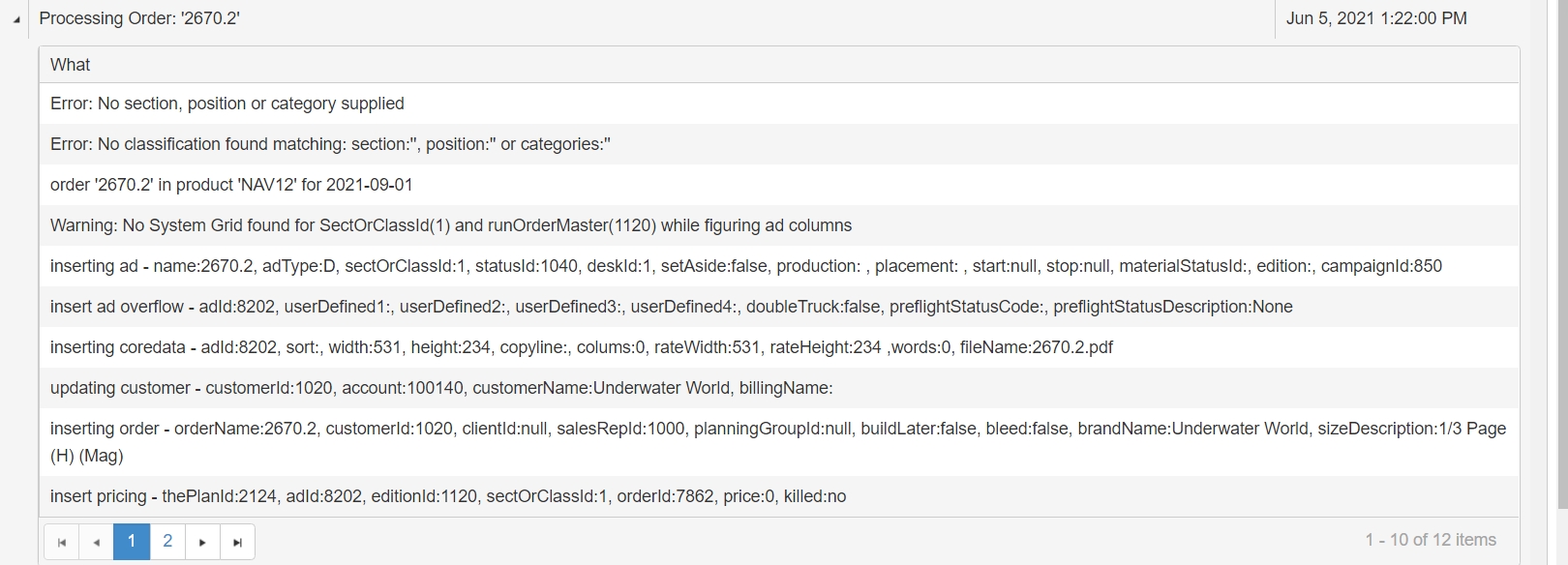Screen dimensions: 1568x565
Task: Go to next page arrow in pager
Action: tap(202, 542)
